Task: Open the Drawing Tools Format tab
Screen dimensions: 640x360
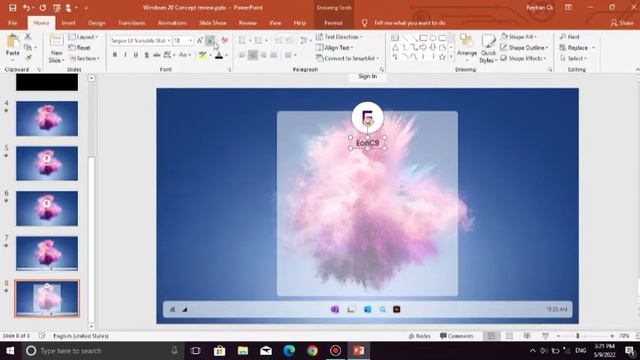Action: (333, 23)
